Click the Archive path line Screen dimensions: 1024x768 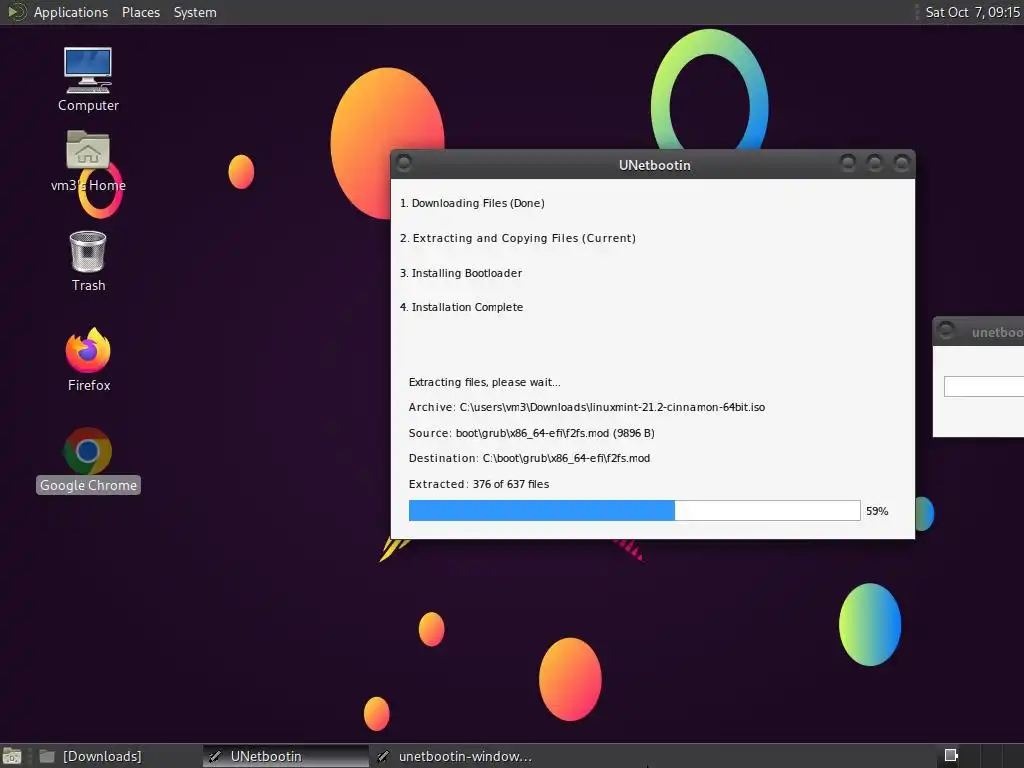[x=587, y=407]
